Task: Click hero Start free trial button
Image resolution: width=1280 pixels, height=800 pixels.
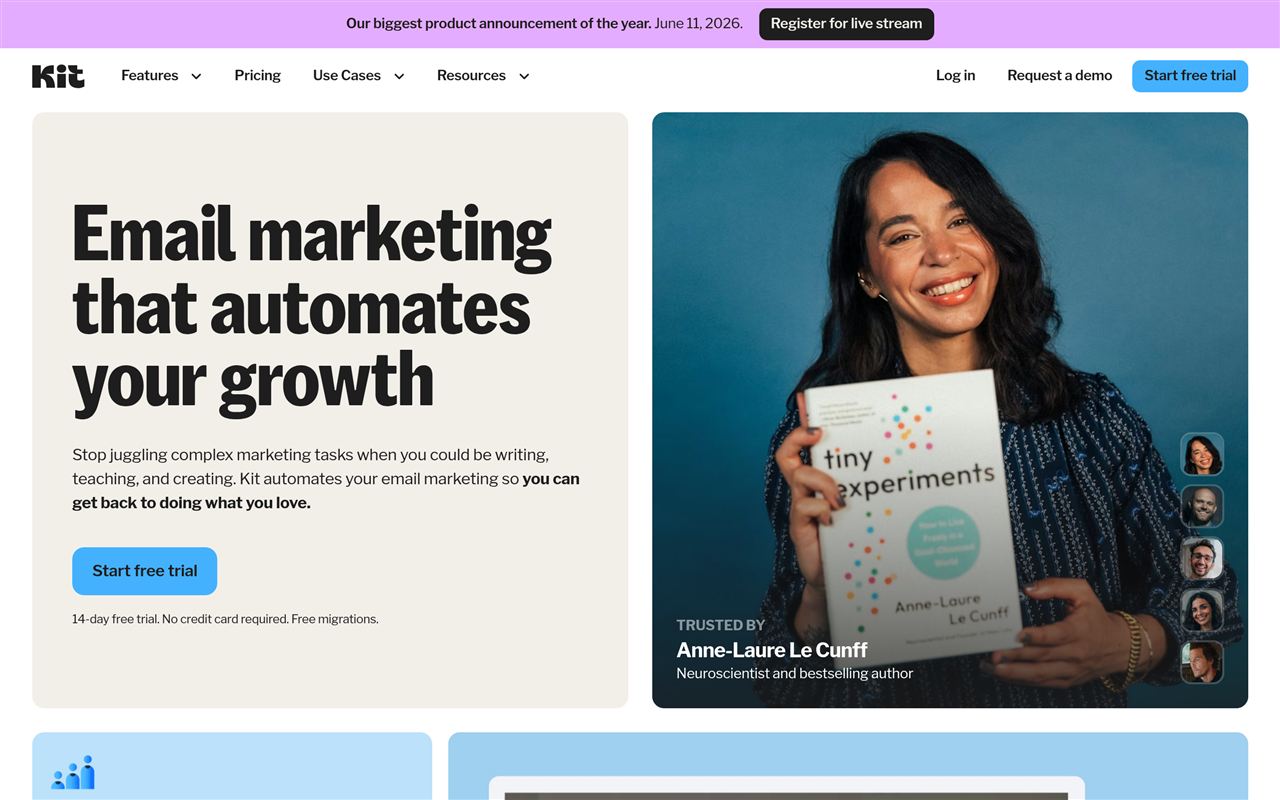Action: [144, 571]
